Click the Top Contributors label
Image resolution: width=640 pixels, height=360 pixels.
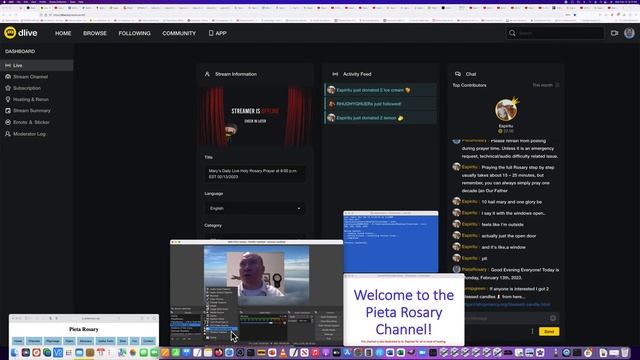pyautogui.click(x=469, y=85)
